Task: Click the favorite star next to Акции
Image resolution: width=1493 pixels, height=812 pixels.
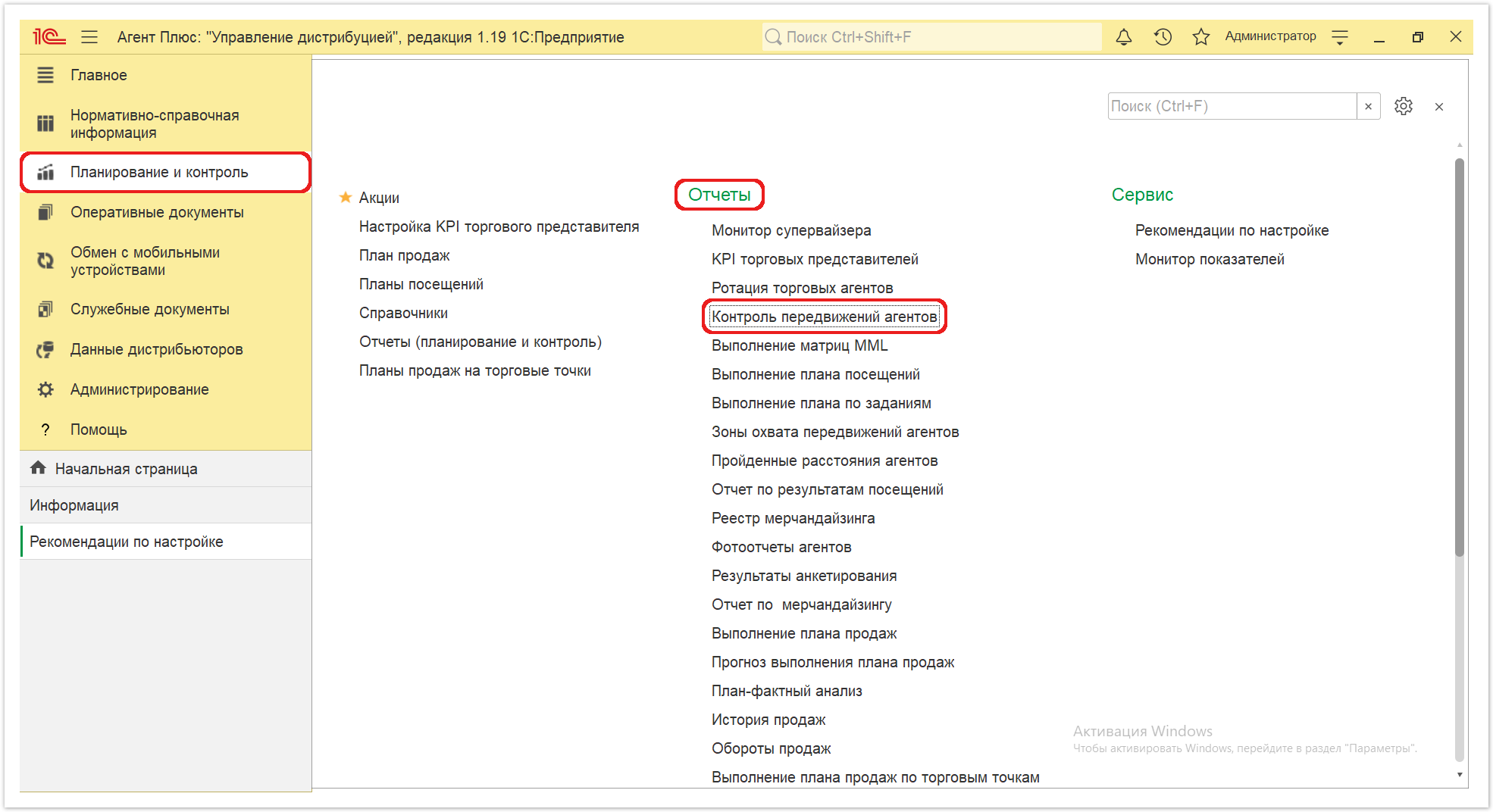Action: (x=346, y=197)
